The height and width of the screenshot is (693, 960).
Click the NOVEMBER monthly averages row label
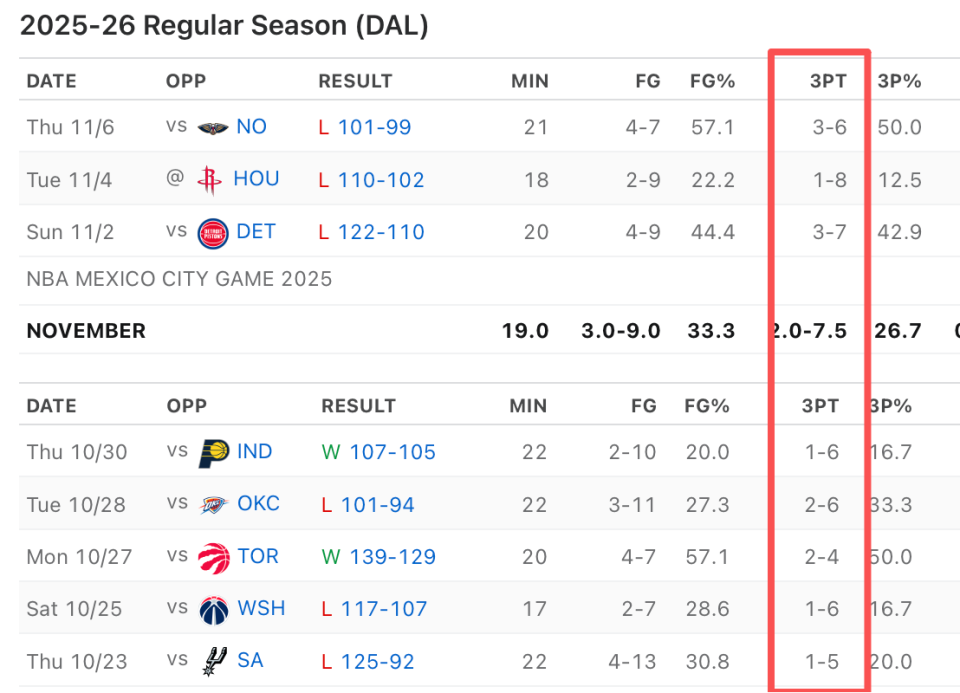(86, 331)
